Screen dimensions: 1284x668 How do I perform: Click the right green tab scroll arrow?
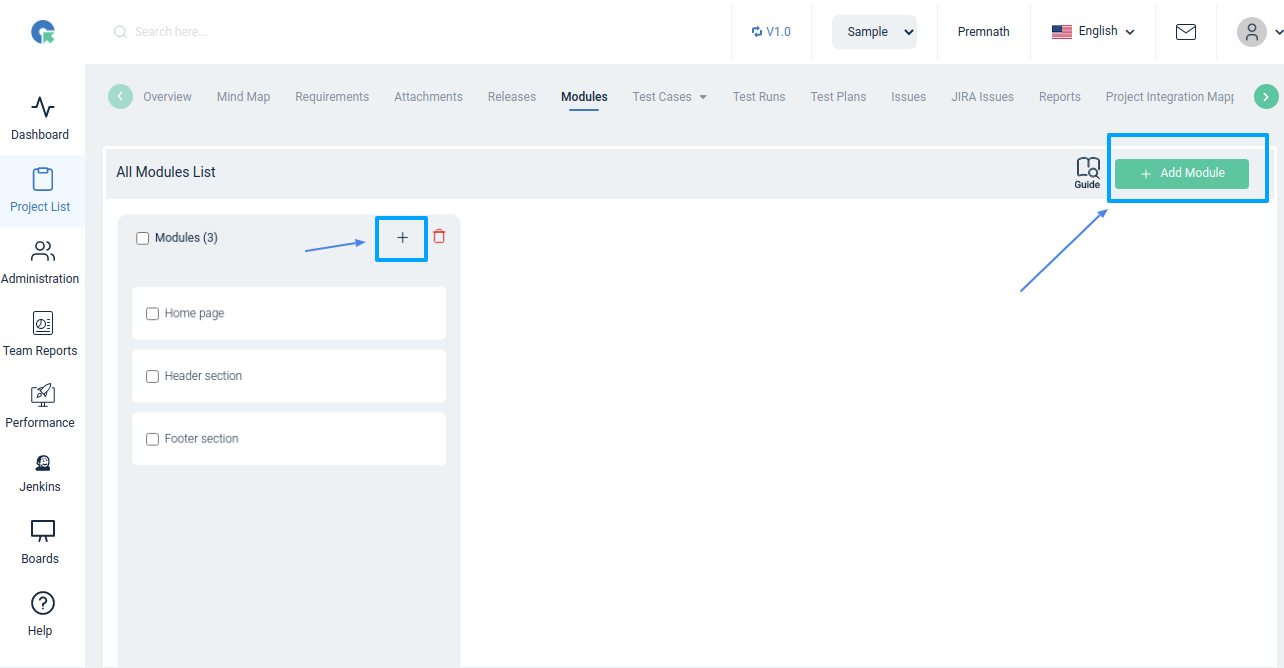tap(1266, 97)
